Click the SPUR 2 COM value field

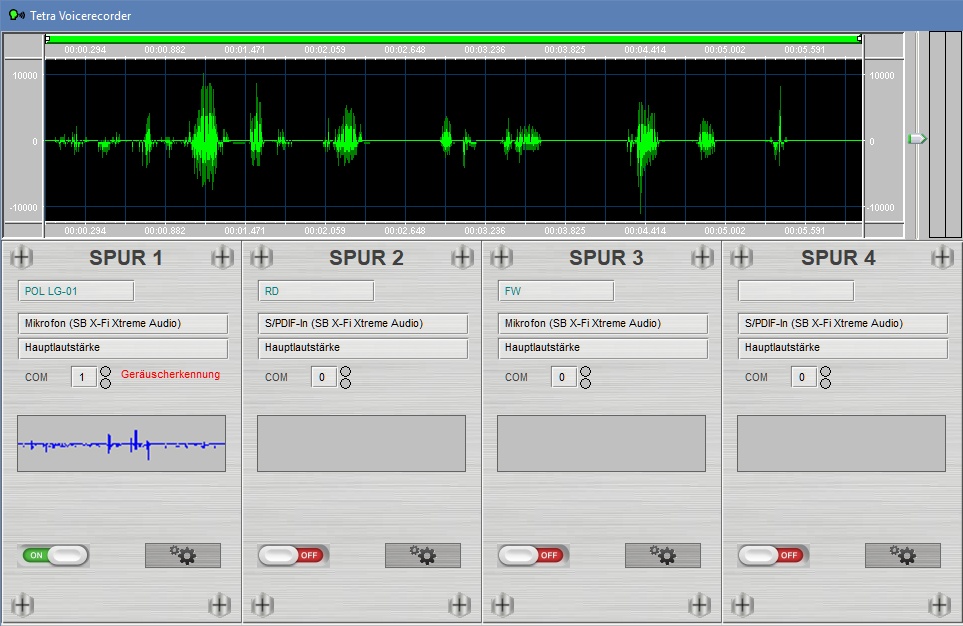[x=324, y=377]
